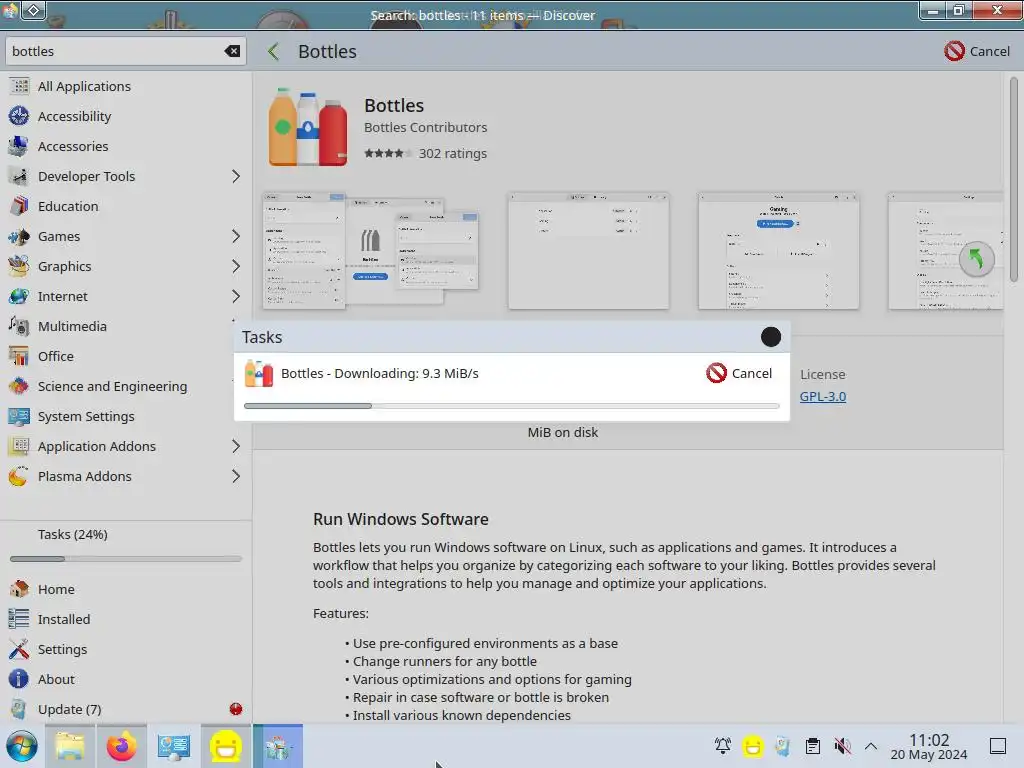
Task: Open the Installed page
Action: pyautogui.click(x=125, y=619)
